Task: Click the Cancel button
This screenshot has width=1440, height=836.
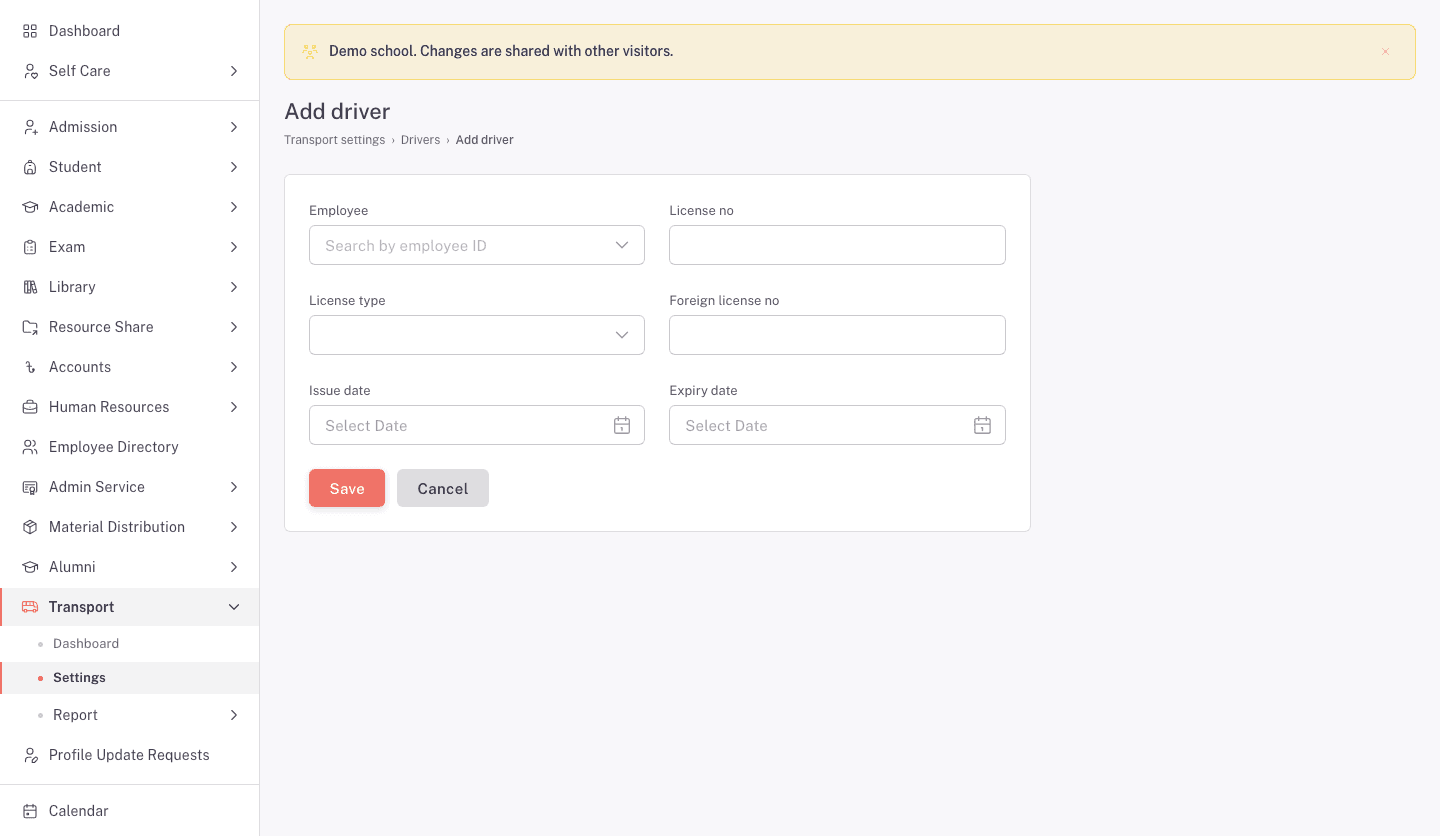Action: pyautogui.click(x=443, y=488)
